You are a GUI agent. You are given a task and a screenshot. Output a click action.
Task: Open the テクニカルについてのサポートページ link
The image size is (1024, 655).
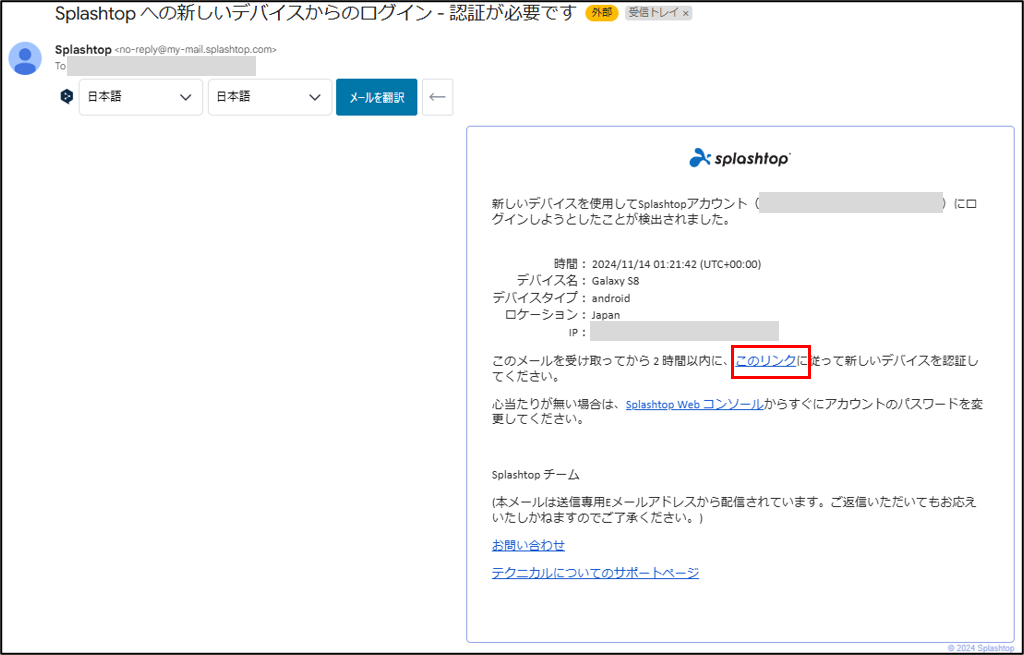click(595, 573)
